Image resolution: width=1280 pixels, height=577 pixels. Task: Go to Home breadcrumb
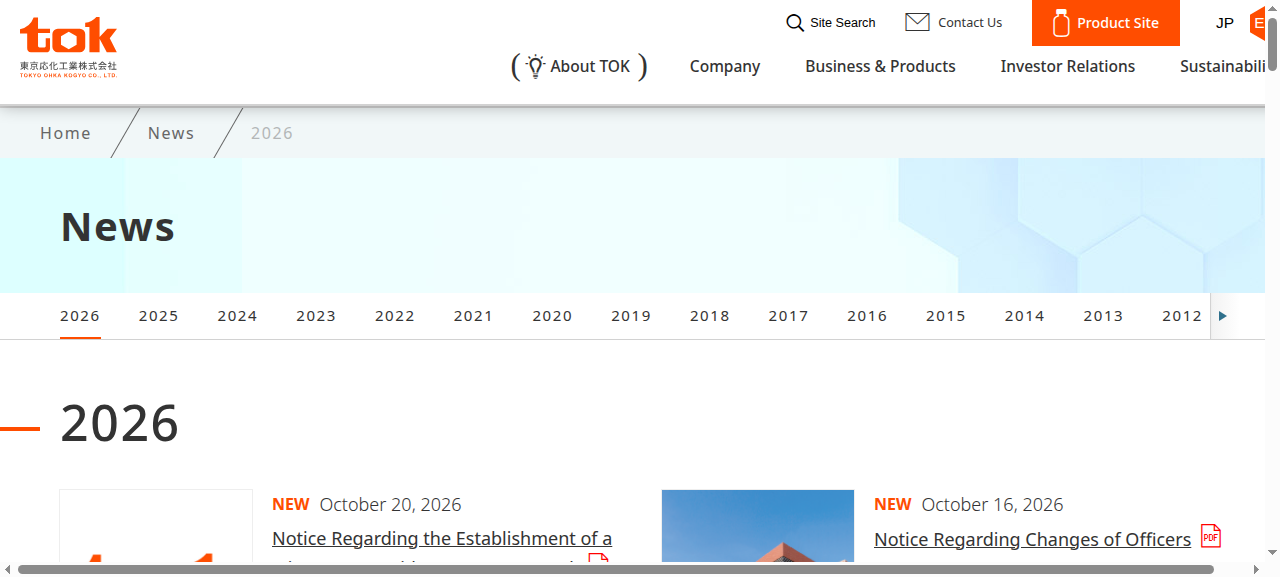click(x=65, y=133)
